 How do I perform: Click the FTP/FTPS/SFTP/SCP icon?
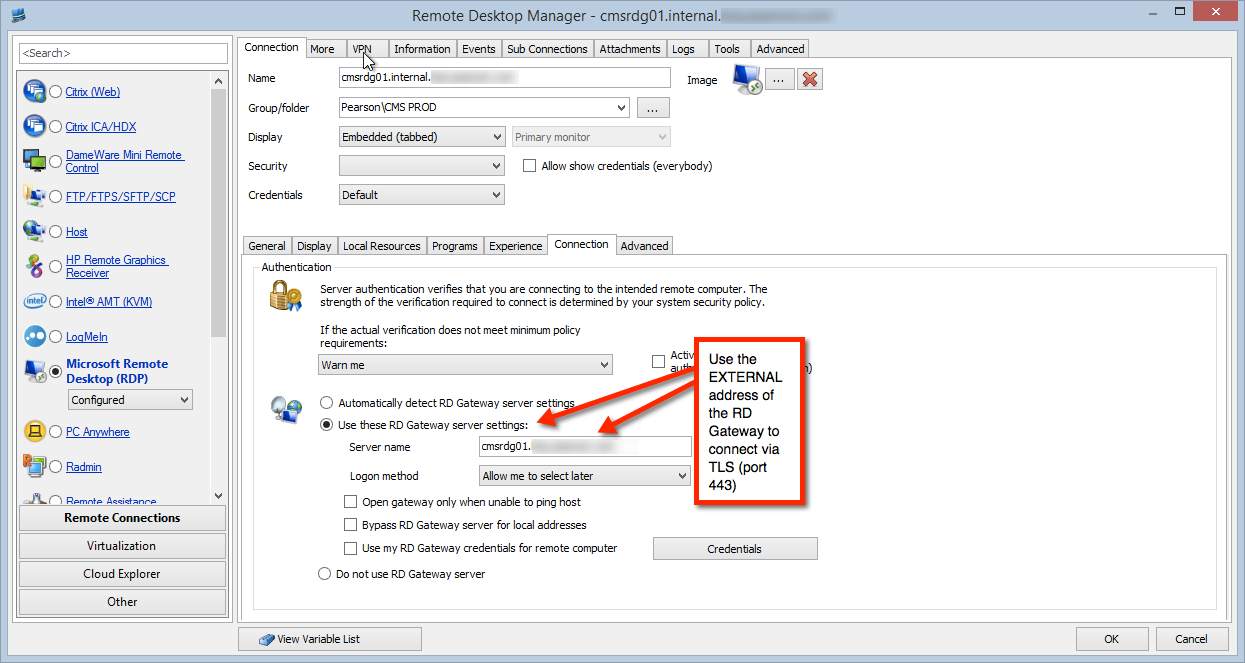(x=34, y=197)
